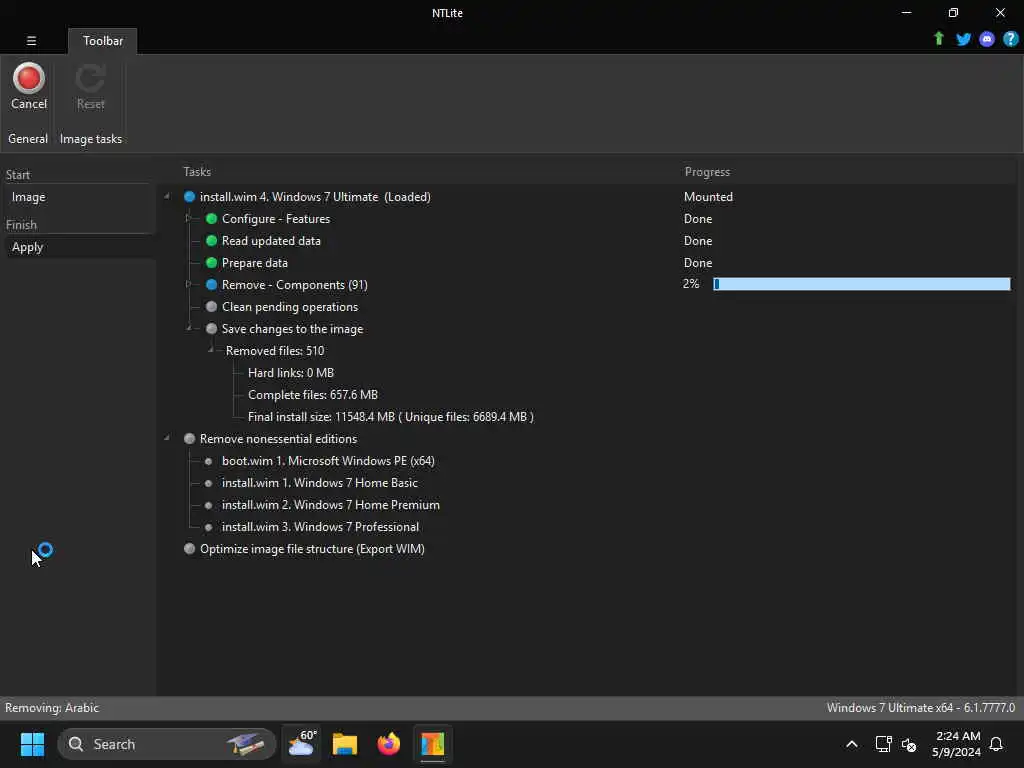Click gray dot beside Optimize image file structure
The width and height of the screenshot is (1024, 768).
coord(189,549)
